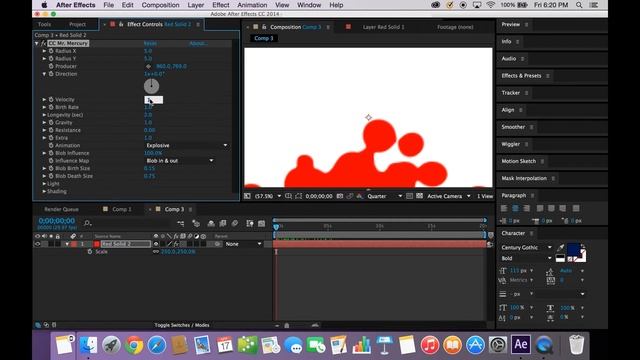This screenshot has width=640, height=360.
Task: Hide the Red Solid 2 layer eye
Action: click(38, 244)
